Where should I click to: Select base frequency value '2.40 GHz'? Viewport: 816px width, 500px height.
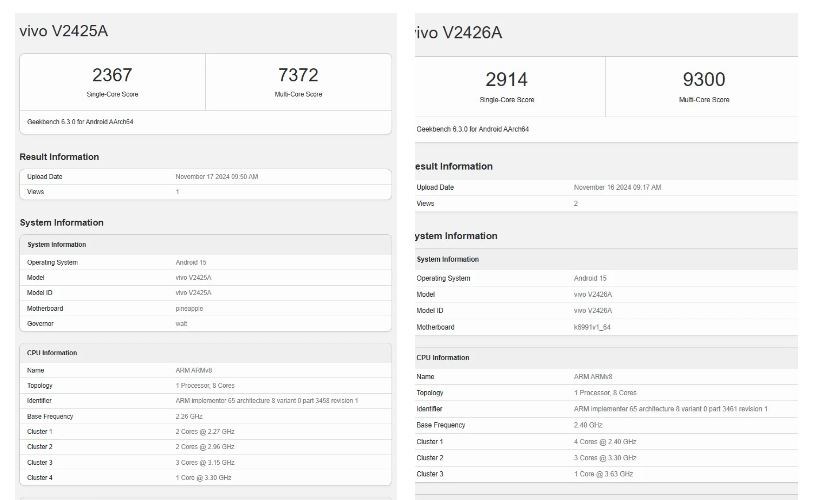[588, 425]
